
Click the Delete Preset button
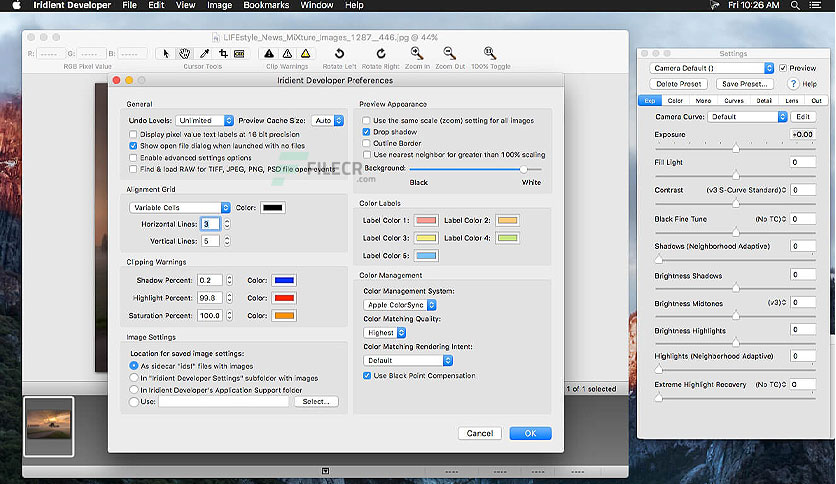click(x=678, y=84)
